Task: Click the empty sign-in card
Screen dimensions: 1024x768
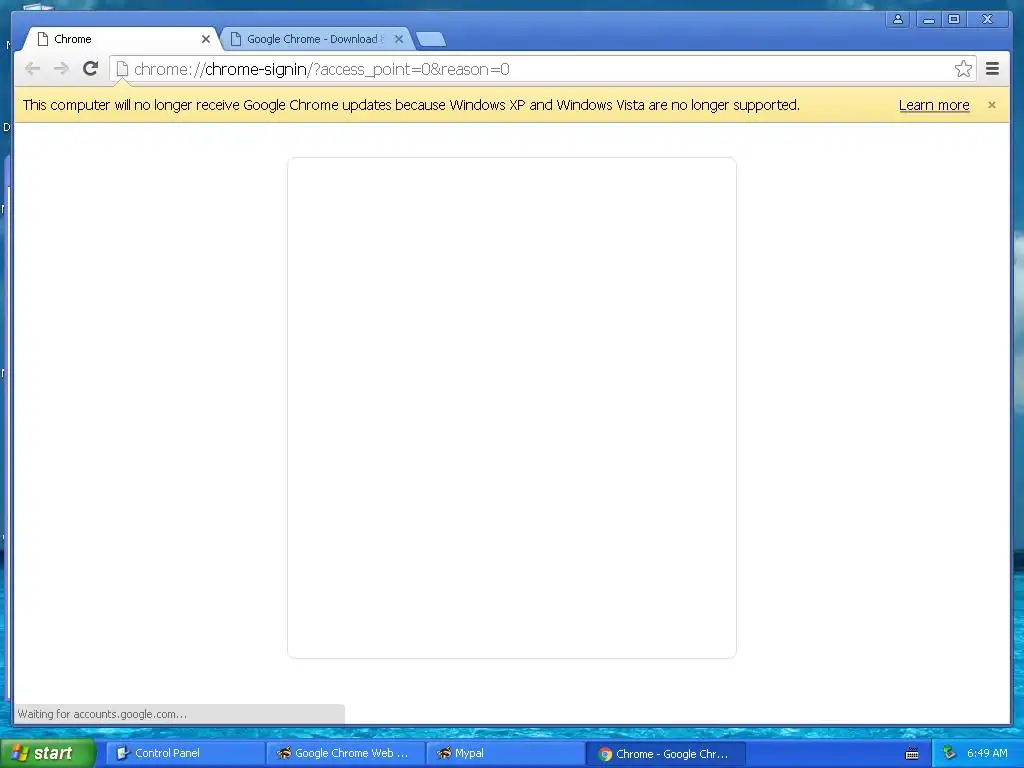Action: 512,408
